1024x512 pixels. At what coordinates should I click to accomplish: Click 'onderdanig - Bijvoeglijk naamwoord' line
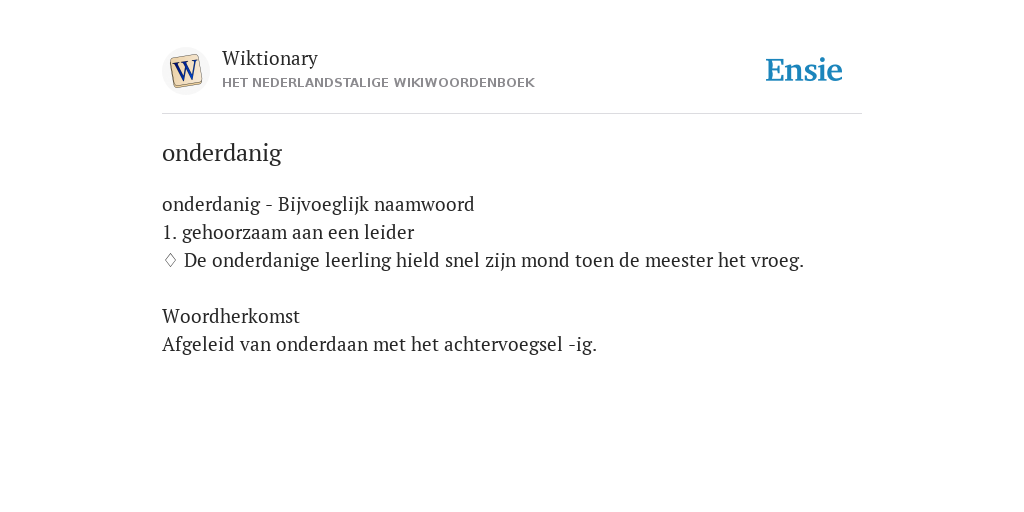click(x=318, y=205)
